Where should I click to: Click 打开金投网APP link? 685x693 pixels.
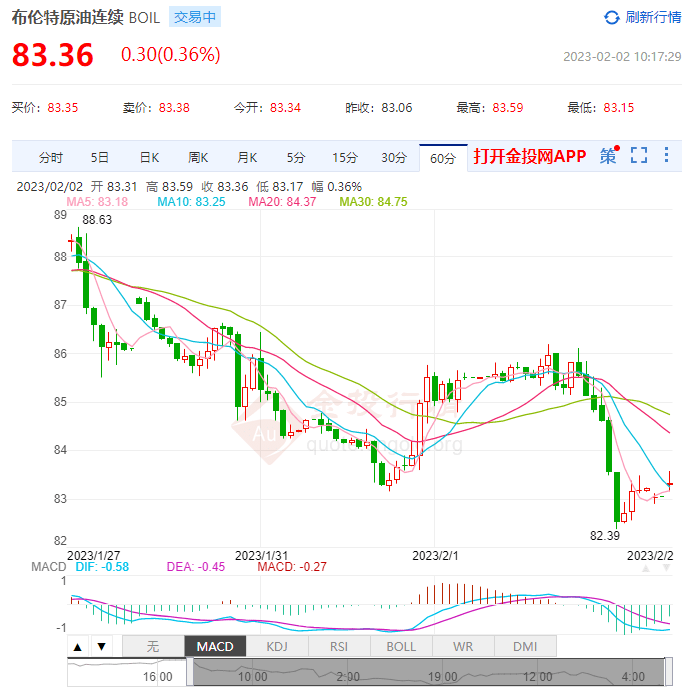[529, 157]
